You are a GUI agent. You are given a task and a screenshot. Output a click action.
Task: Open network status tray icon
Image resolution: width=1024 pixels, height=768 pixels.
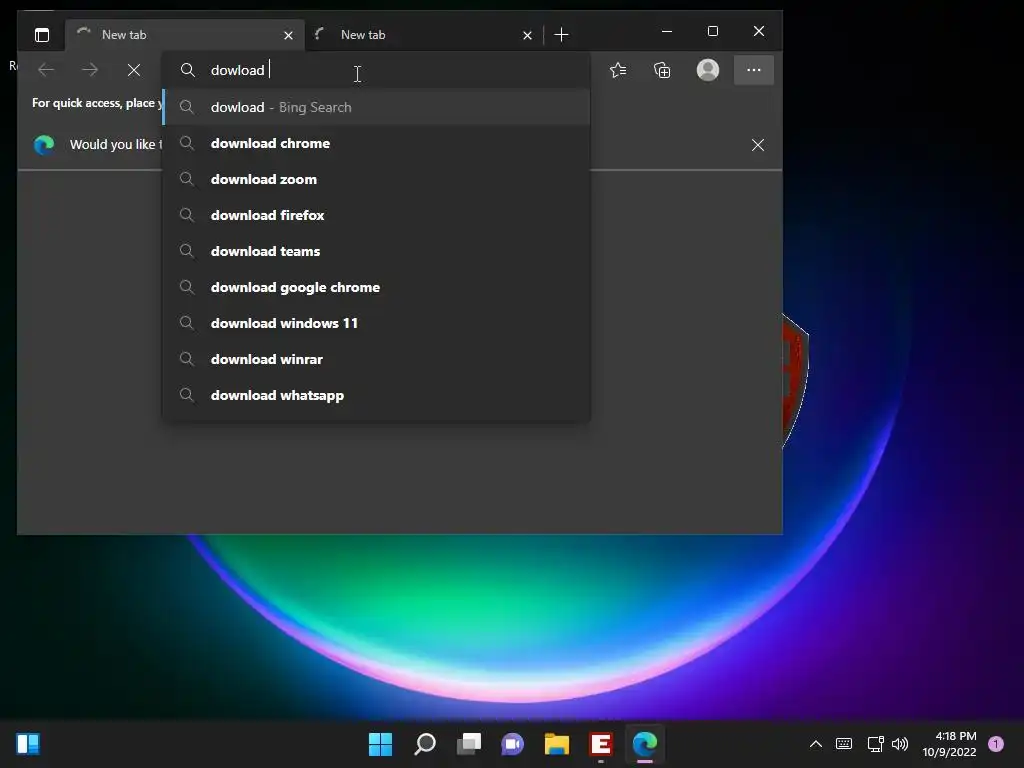[x=875, y=744]
